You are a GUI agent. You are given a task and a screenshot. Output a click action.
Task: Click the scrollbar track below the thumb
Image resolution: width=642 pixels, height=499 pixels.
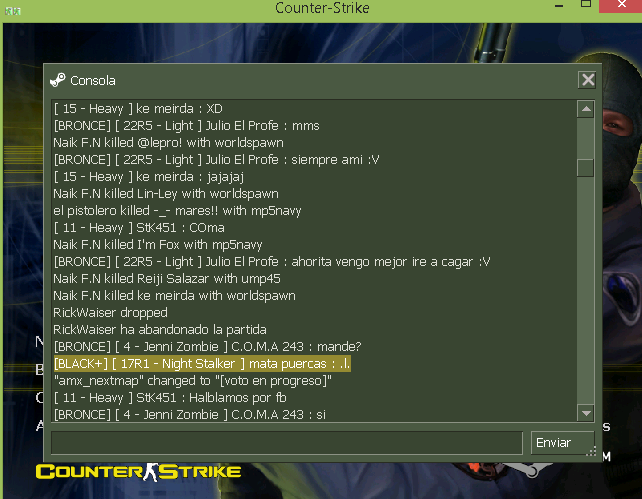click(585, 291)
